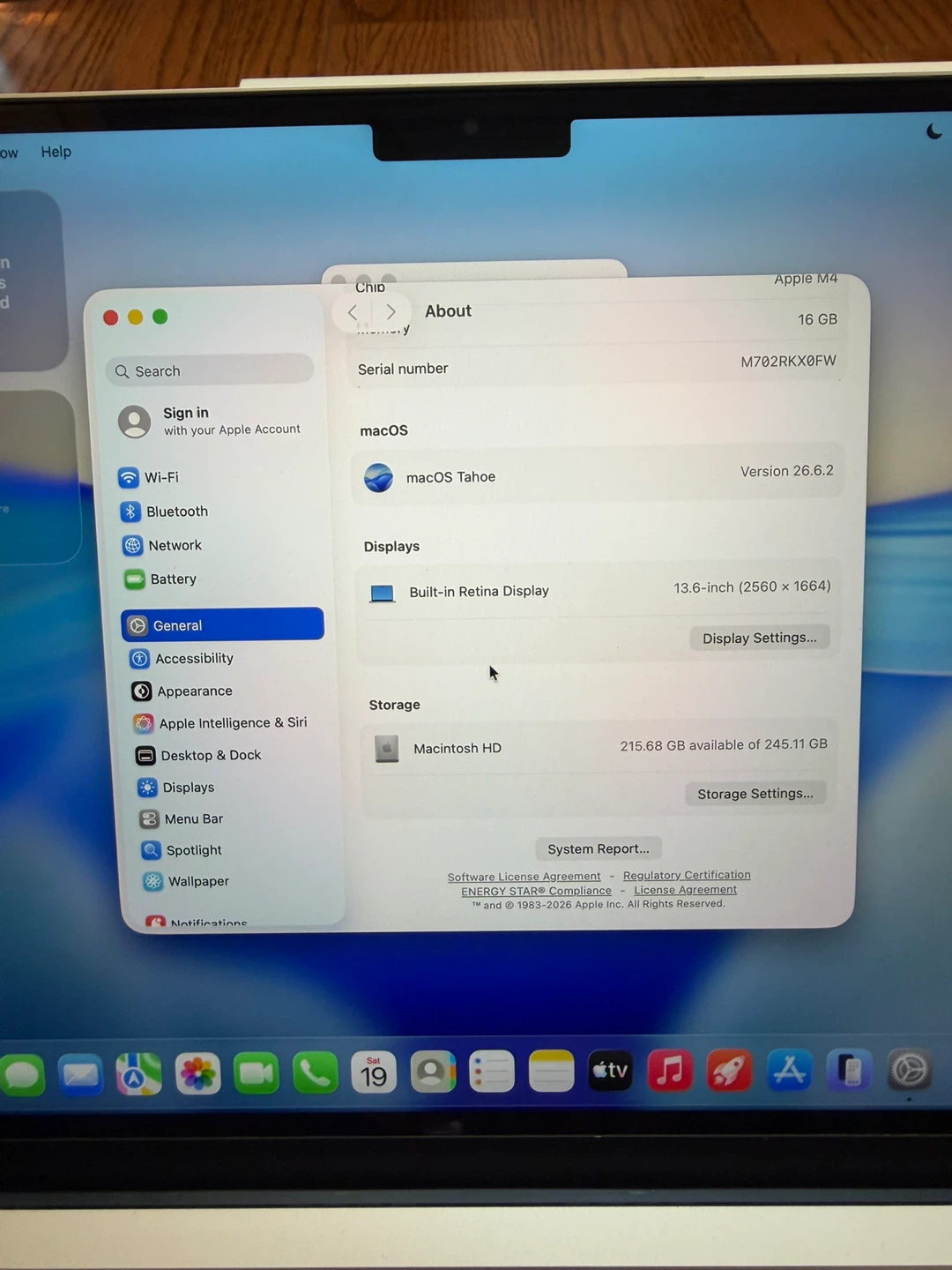Viewport: 952px width, 1270px height.
Task: Open the red rocket app in Dock
Action: (x=729, y=1071)
